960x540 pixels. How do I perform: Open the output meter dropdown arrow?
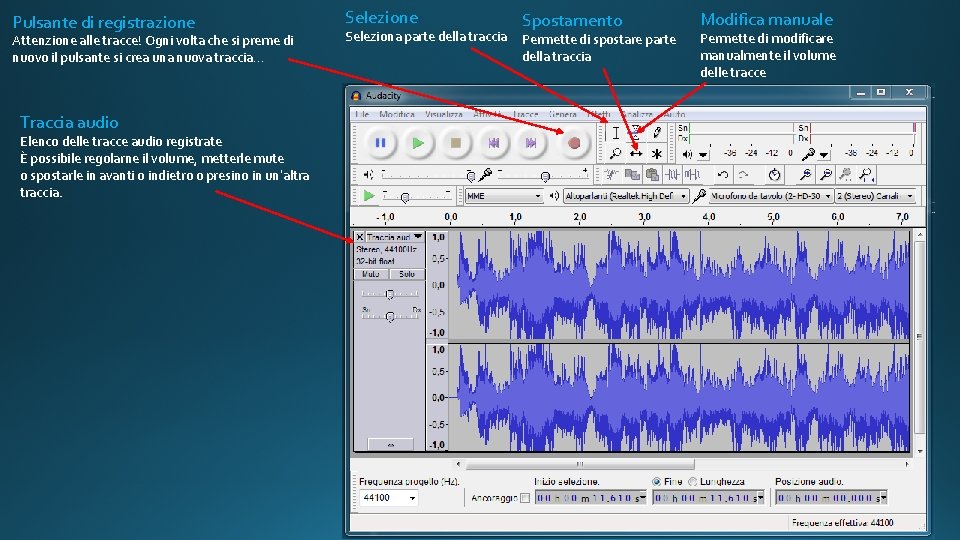(x=703, y=155)
